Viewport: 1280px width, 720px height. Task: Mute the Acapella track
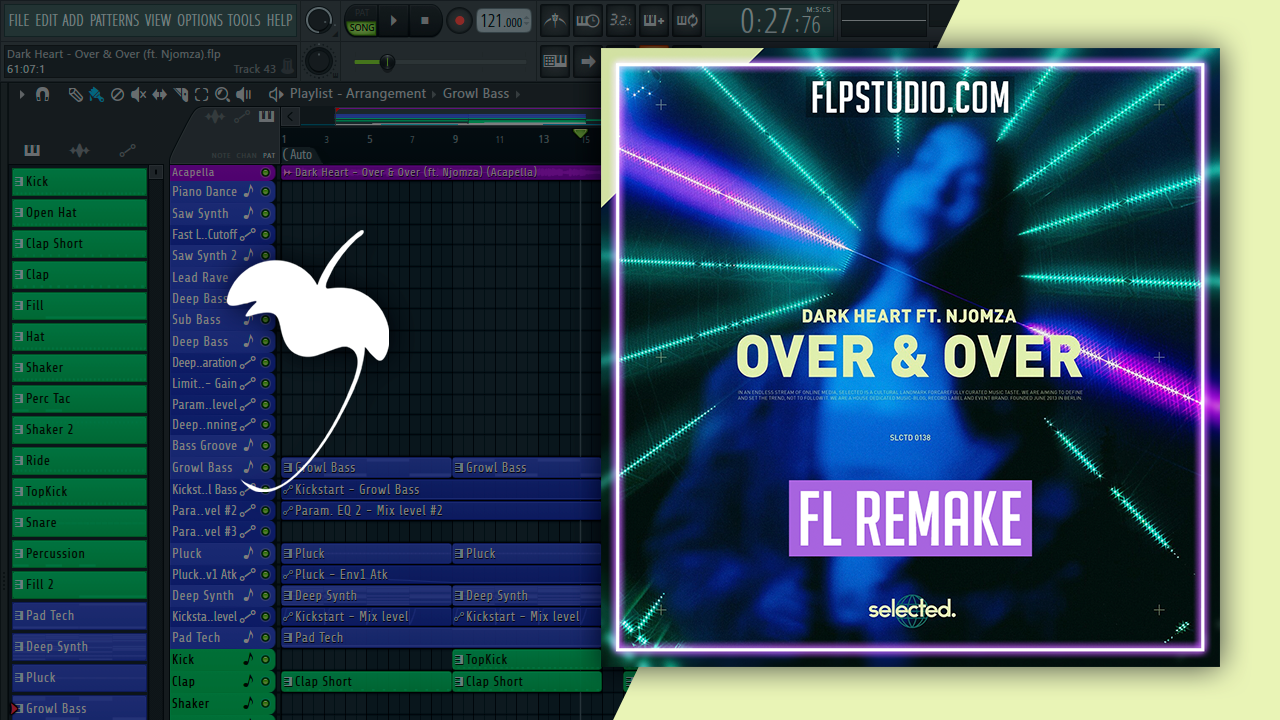(x=266, y=172)
